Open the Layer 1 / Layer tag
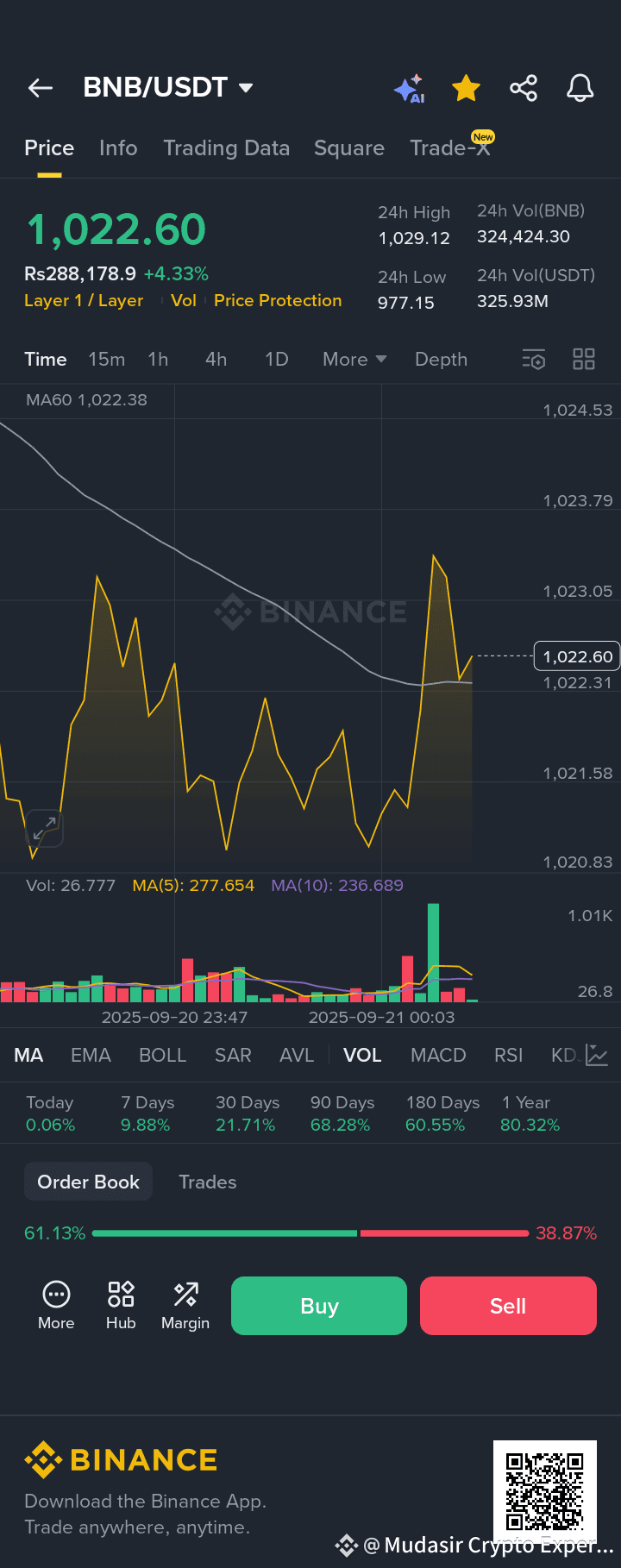This screenshot has width=621, height=1568. click(84, 300)
